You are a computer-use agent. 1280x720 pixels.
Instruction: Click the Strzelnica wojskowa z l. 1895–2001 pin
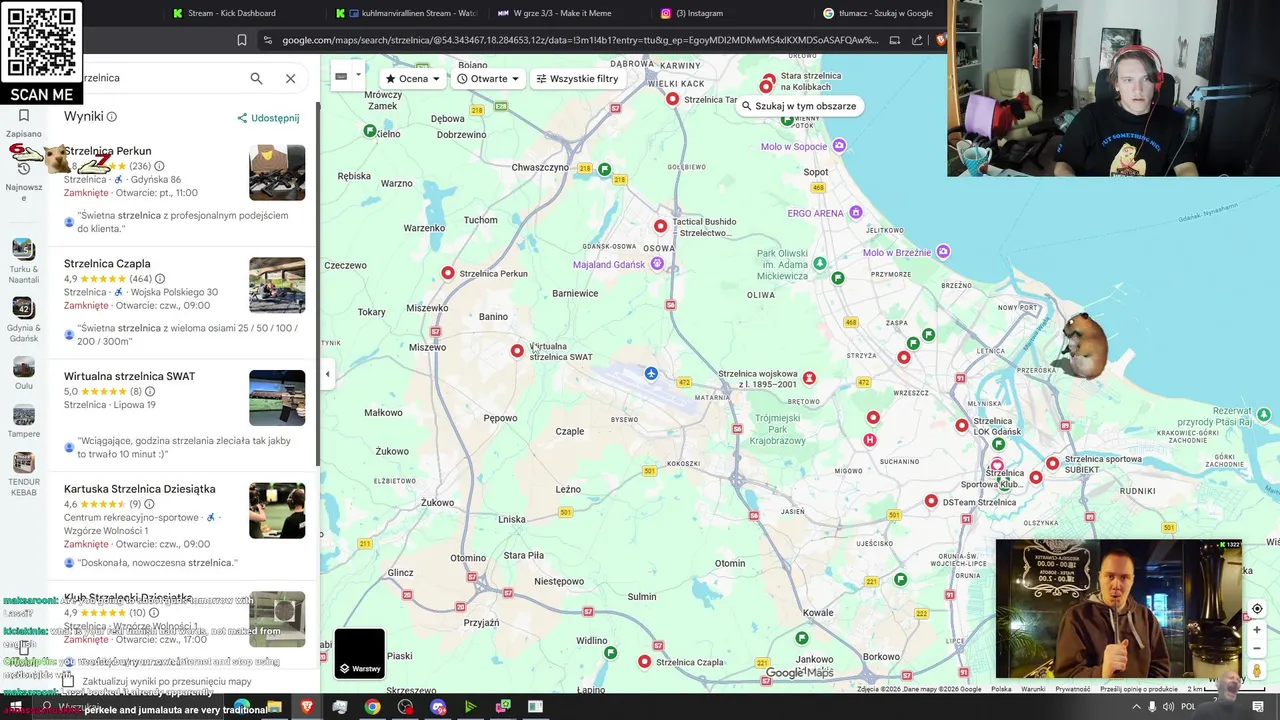(809, 378)
